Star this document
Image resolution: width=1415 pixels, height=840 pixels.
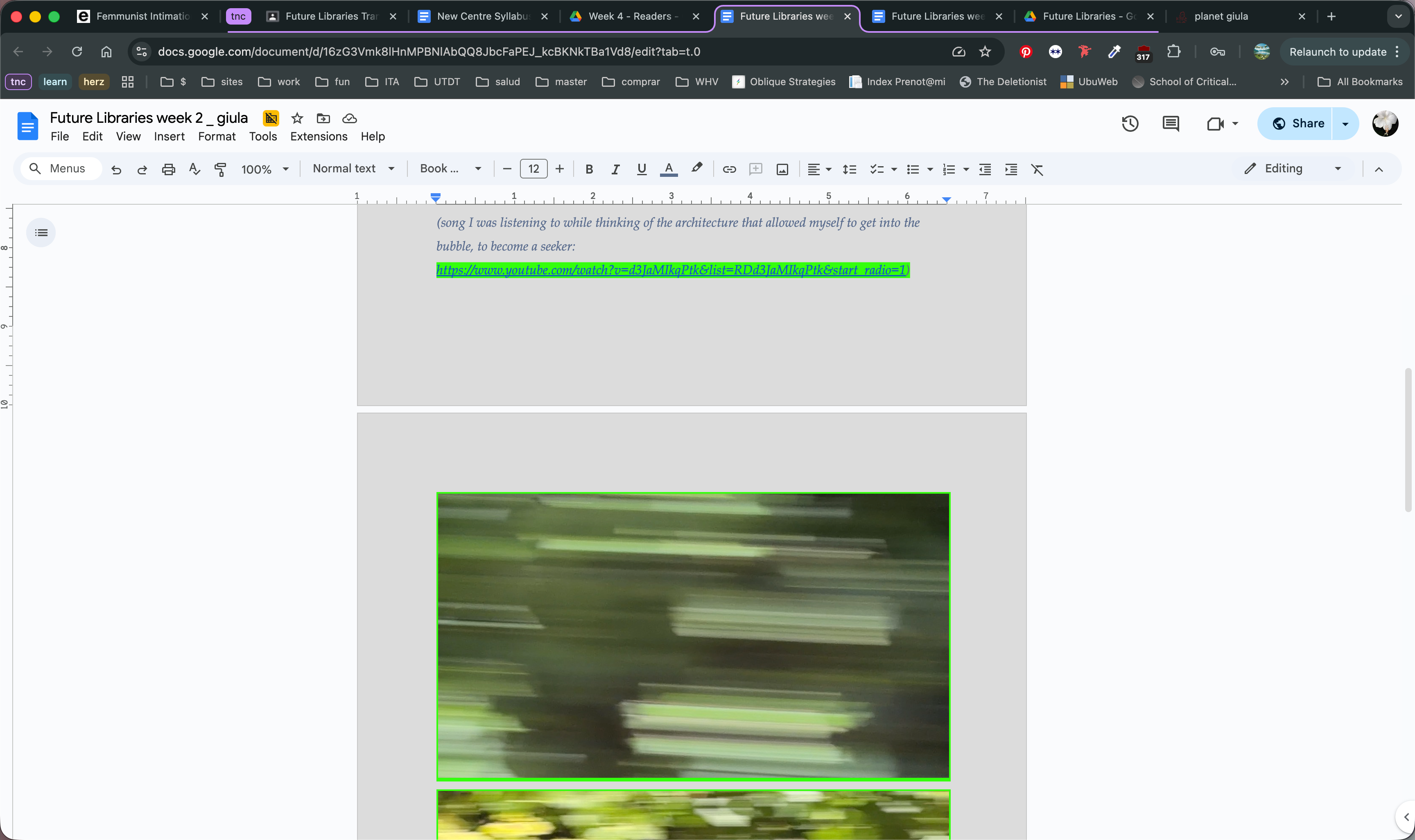[x=297, y=118]
